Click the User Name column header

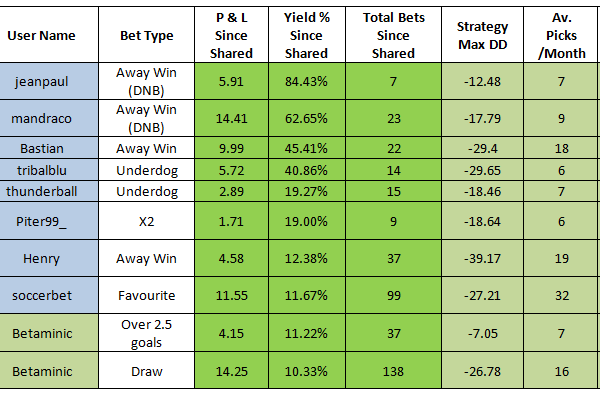click(41, 35)
